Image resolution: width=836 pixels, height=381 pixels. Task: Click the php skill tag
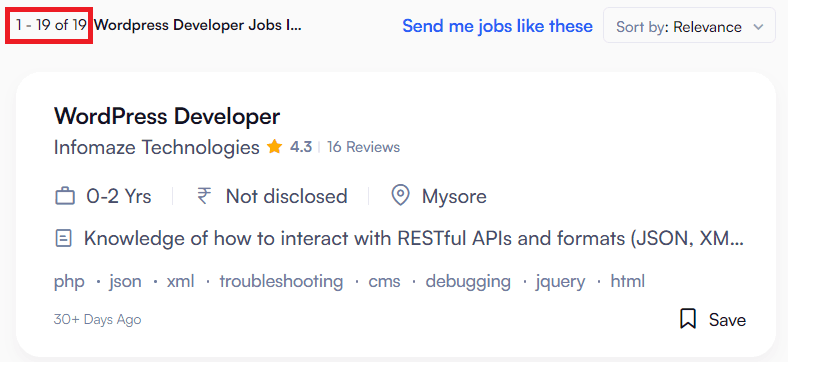pyautogui.click(x=69, y=281)
